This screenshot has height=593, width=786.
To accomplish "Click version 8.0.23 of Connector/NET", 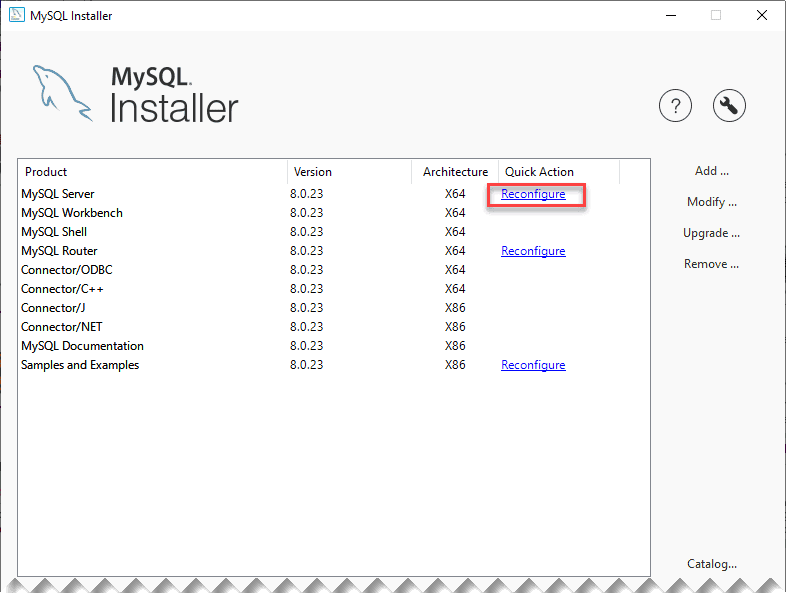I will pos(306,327).
